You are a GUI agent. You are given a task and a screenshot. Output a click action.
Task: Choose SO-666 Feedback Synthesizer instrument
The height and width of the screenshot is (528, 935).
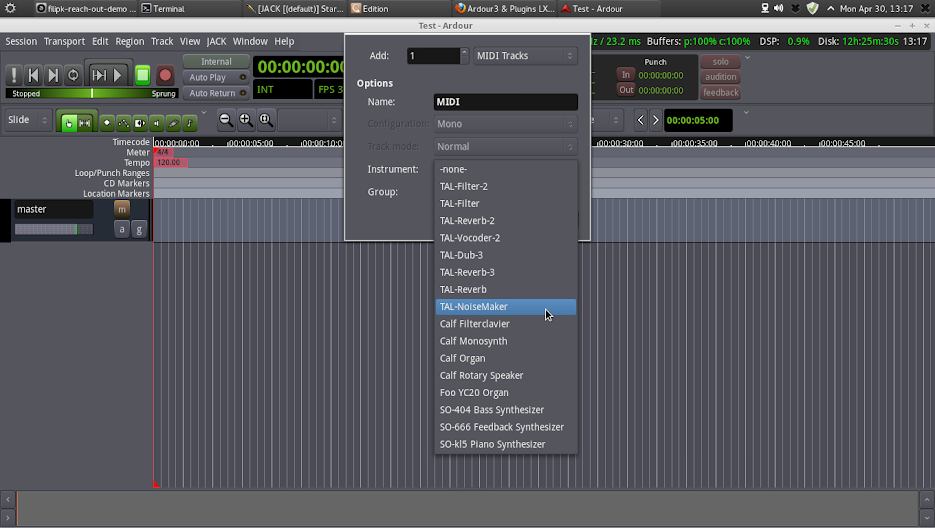point(506,427)
